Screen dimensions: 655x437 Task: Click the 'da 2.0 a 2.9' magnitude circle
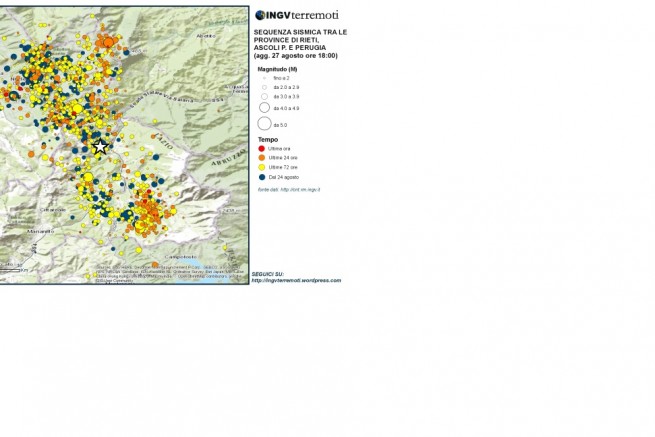click(264, 87)
